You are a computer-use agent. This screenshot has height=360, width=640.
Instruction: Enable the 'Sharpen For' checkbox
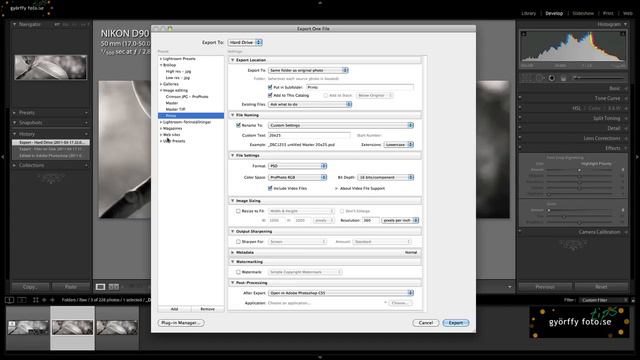pos(238,242)
